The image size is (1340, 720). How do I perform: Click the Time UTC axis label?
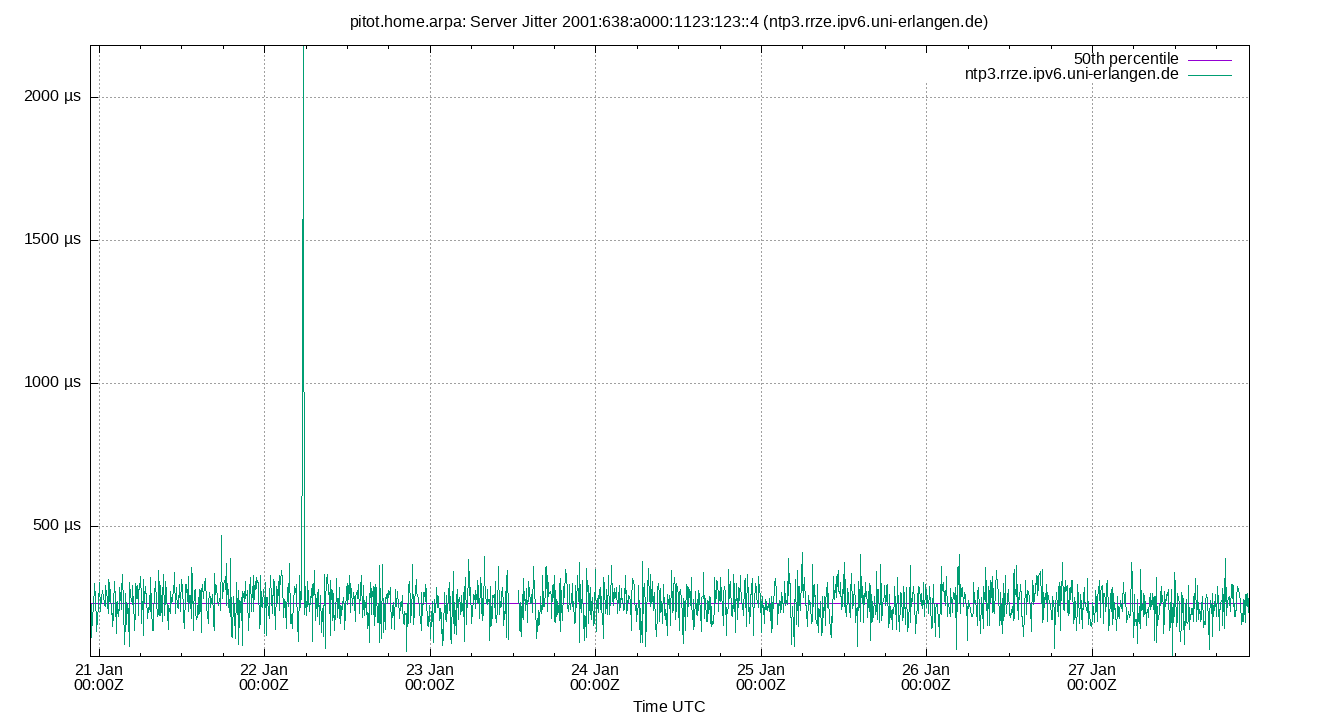pos(670,707)
